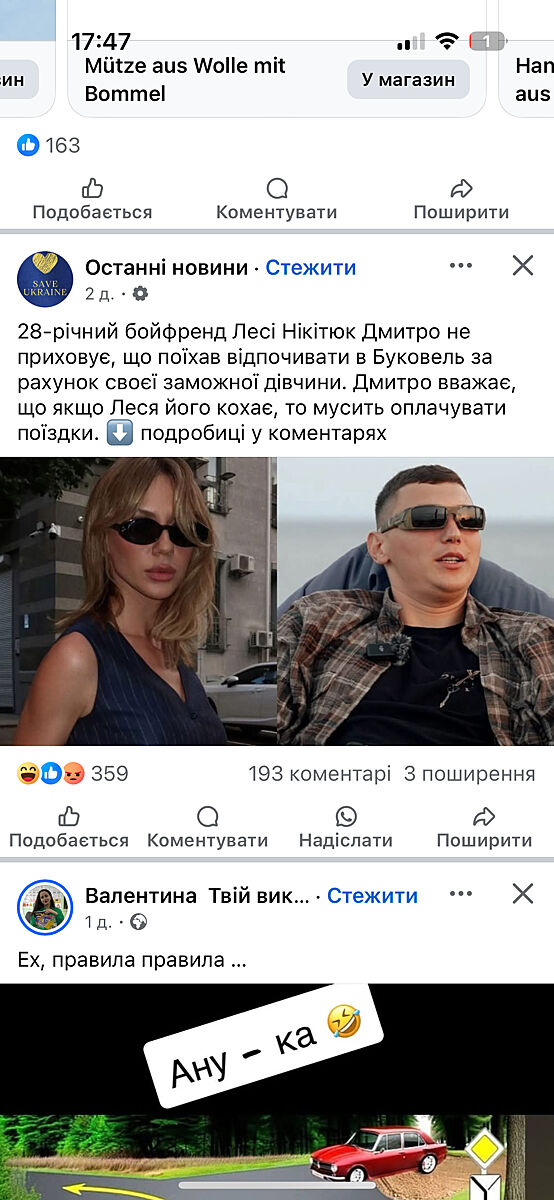This screenshot has height=1200, width=554.
Task: Open three-dot menu on Останні новини post
Action: pos(461,265)
